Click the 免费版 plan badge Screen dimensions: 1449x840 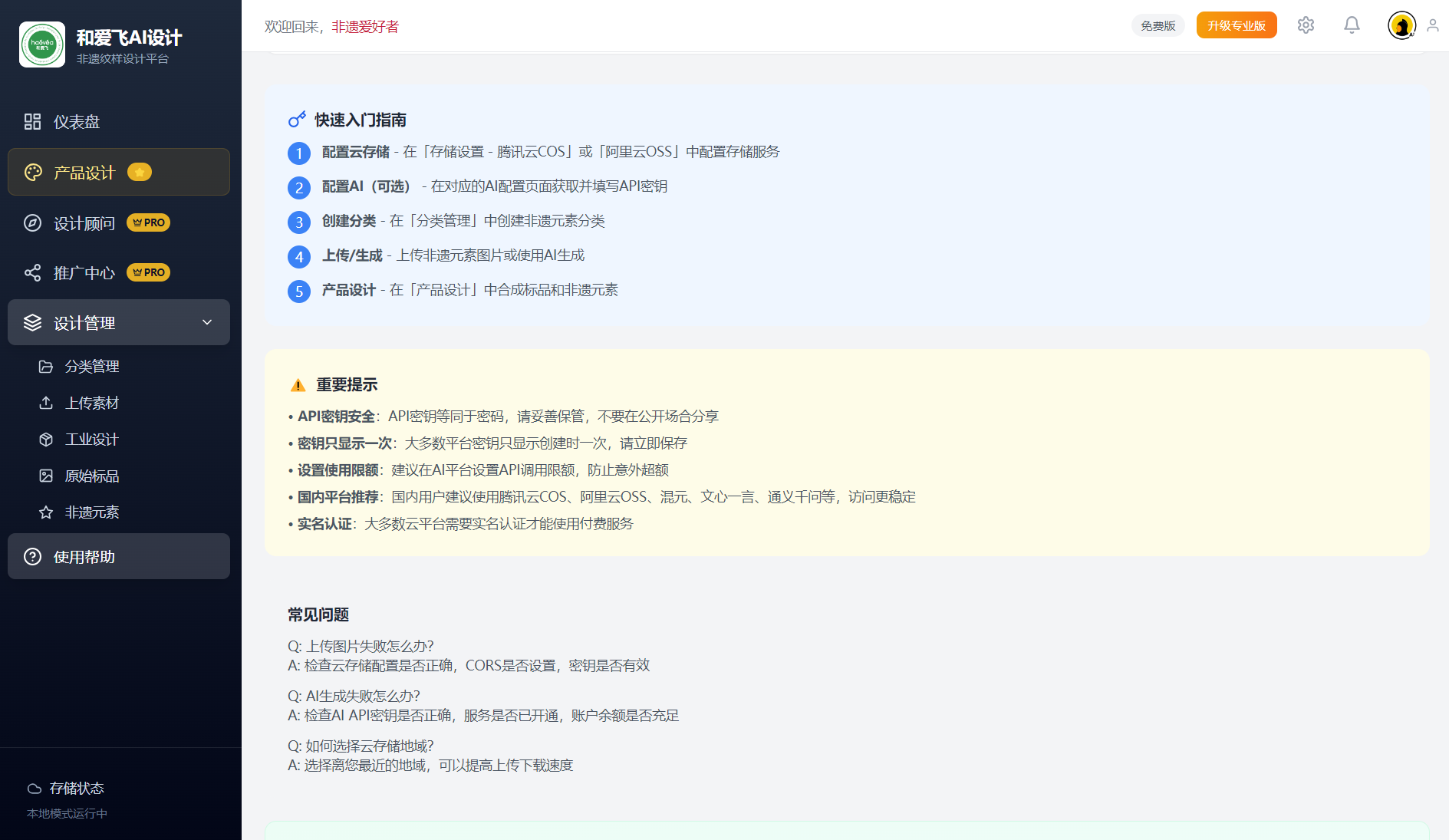pos(1158,25)
